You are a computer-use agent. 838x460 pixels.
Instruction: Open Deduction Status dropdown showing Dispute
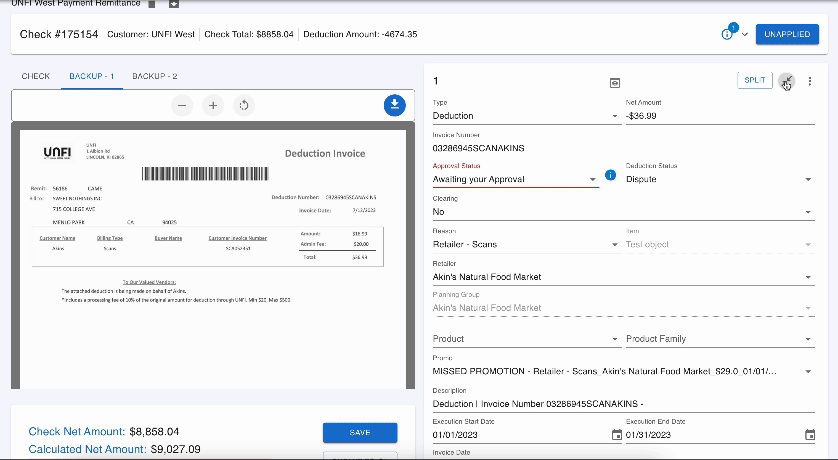click(720, 180)
